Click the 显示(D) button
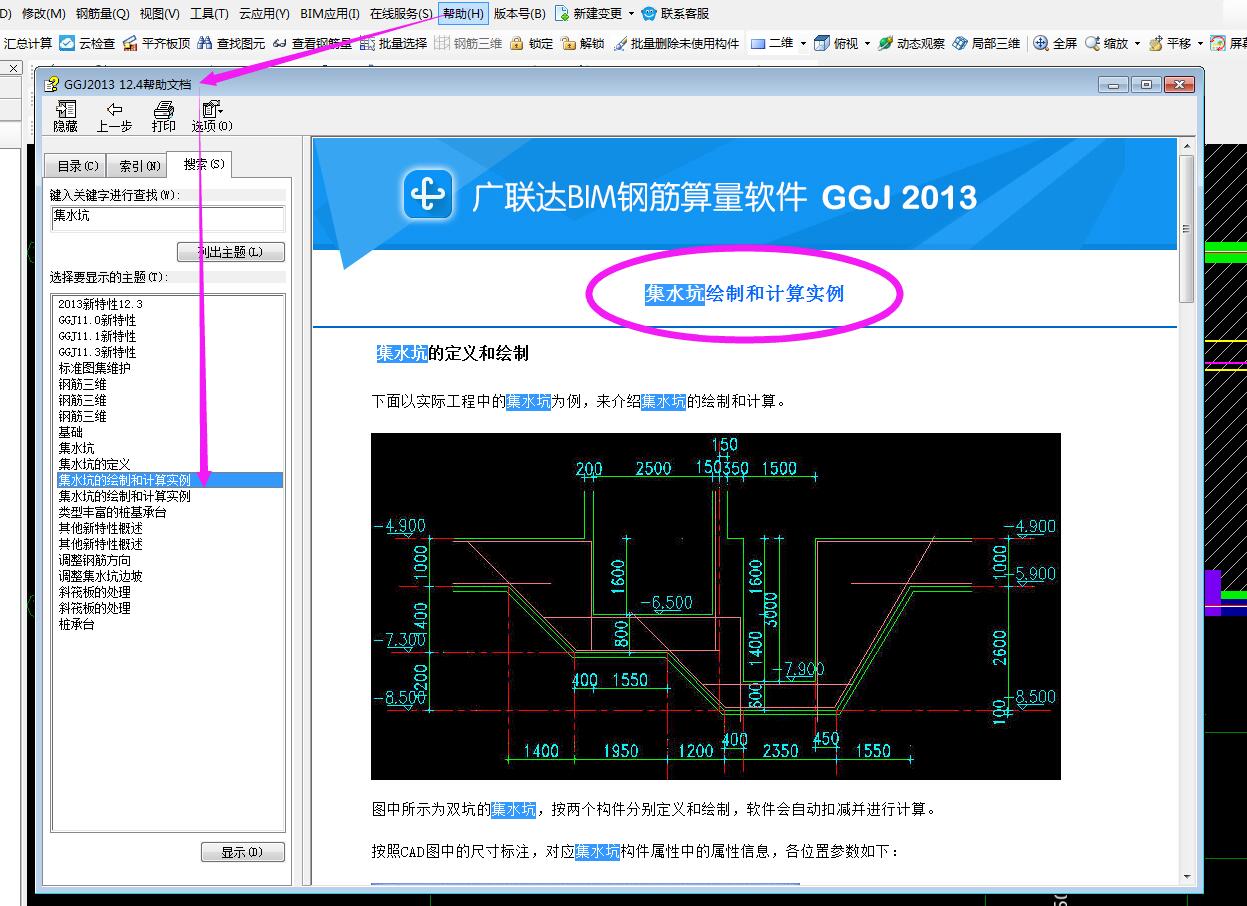Screen dimensions: 1247x906 click(243, 852)
